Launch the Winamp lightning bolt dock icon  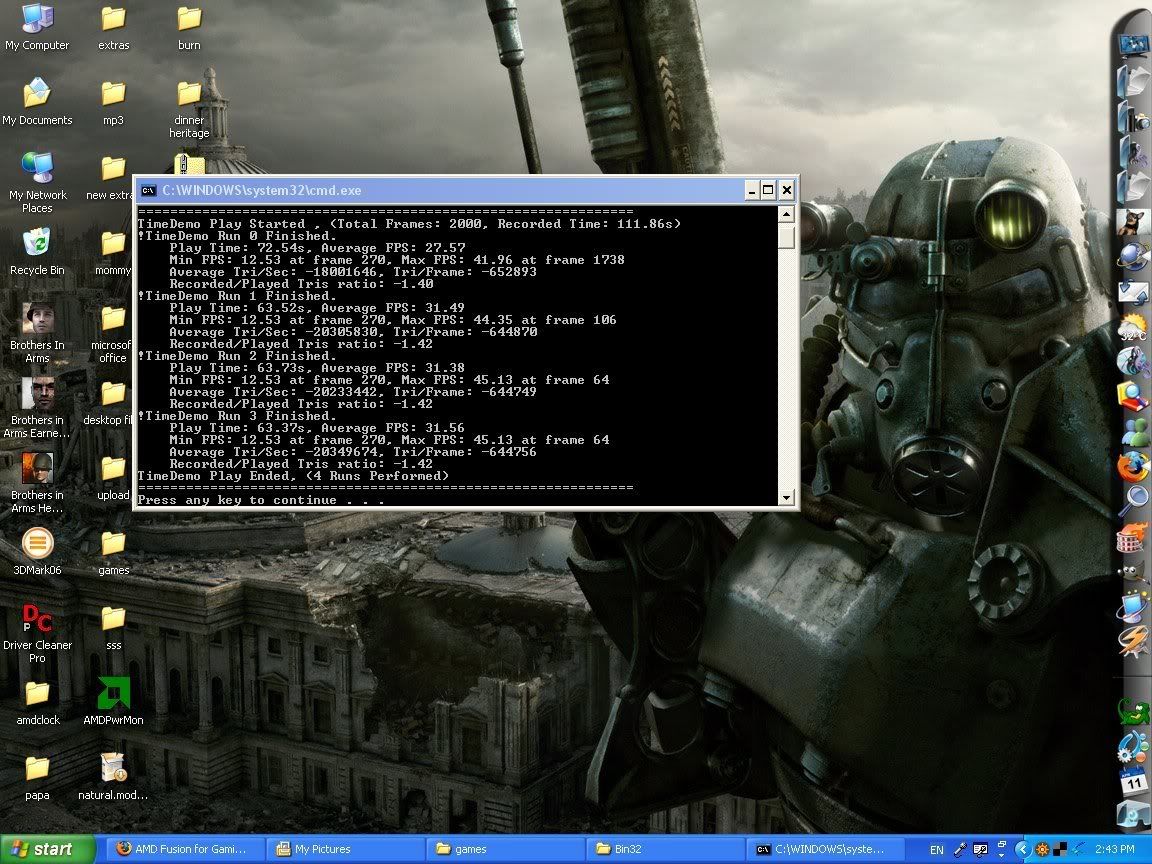point(1133,641)
